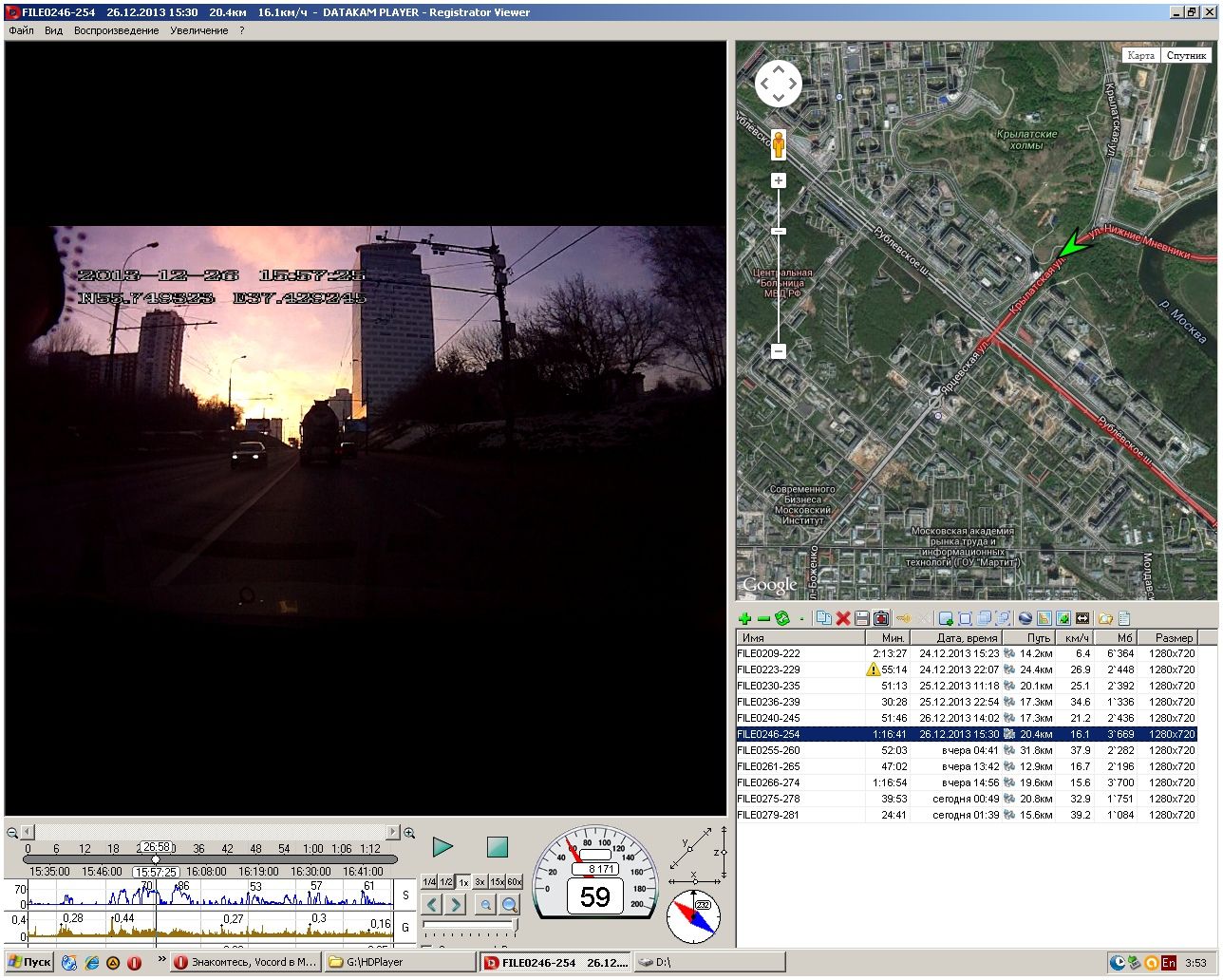Screen dimensions: 1223x980
Task: Sort the file list by Дата, время column
Action: pos(967,638)
